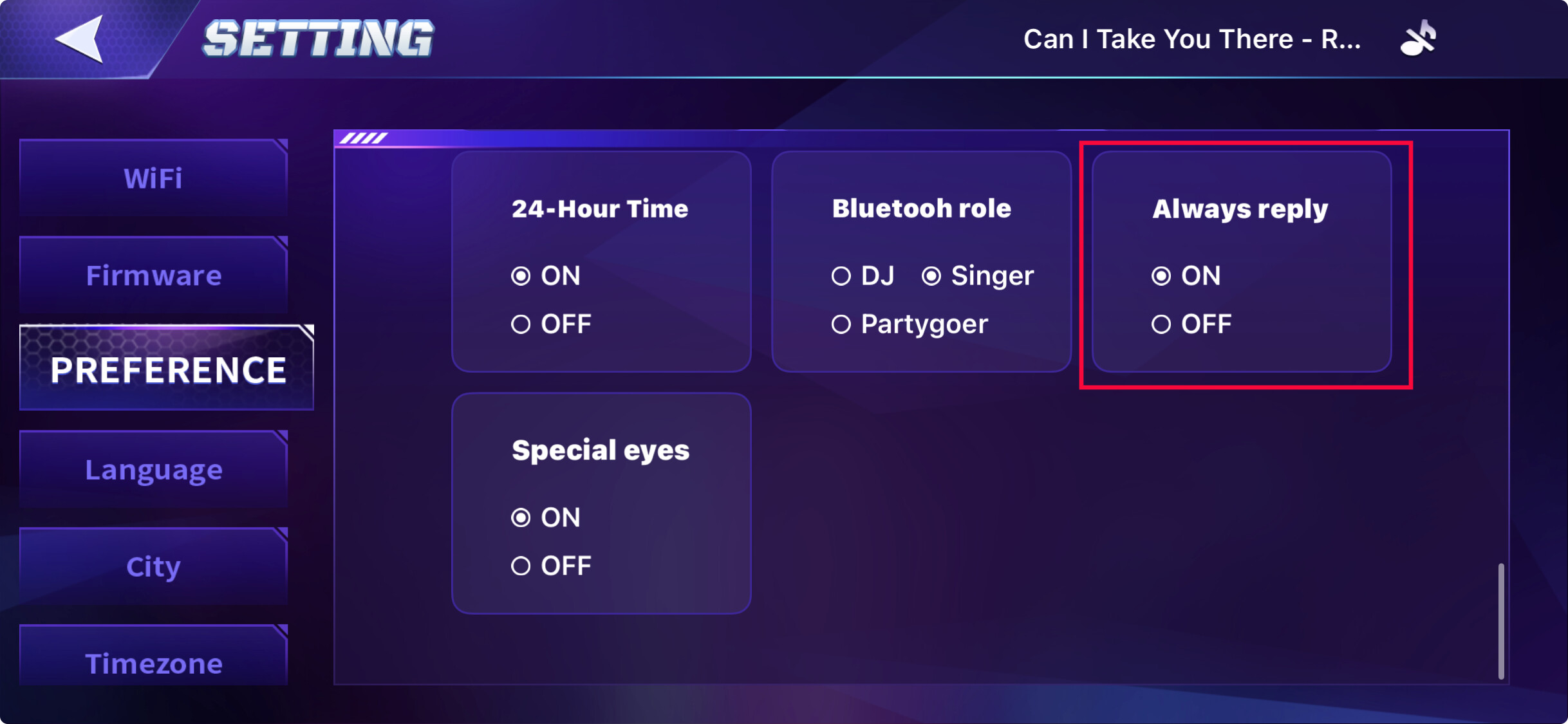Turn 24-Hour Time ON
The width and height of the screenshot is (1568, 724).
521,276
